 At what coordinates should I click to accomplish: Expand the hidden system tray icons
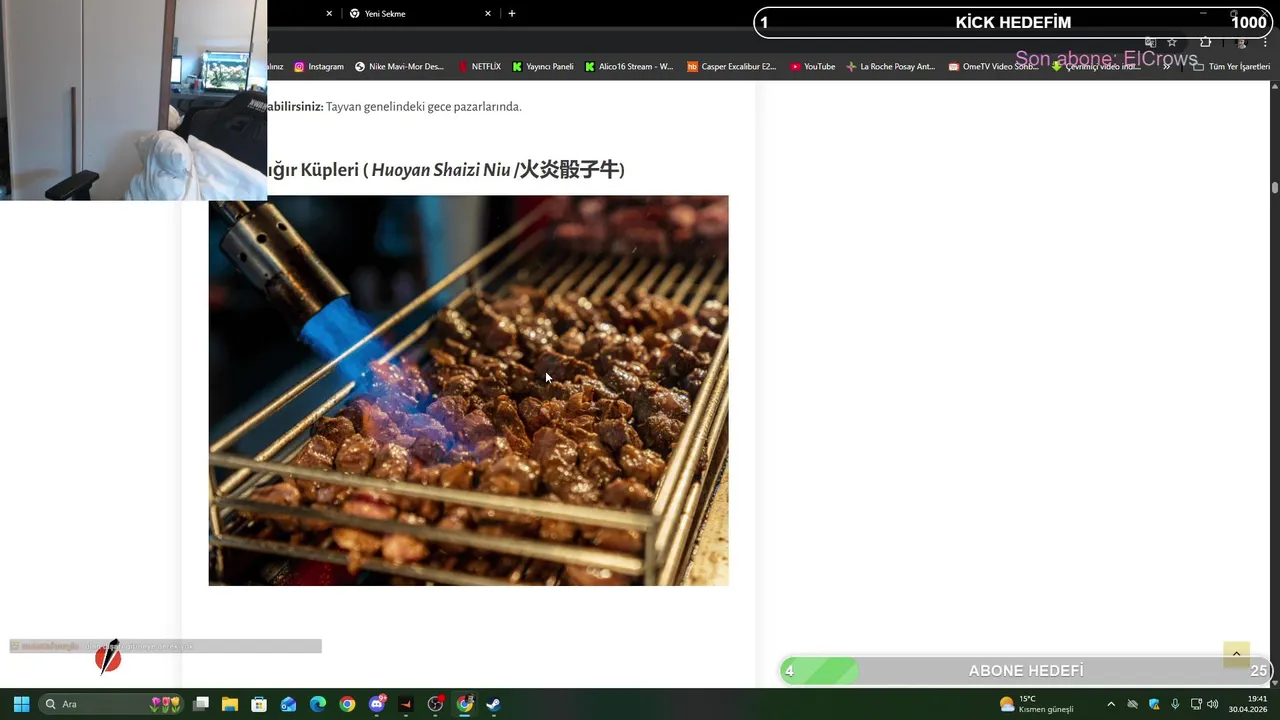(1110, 704)
